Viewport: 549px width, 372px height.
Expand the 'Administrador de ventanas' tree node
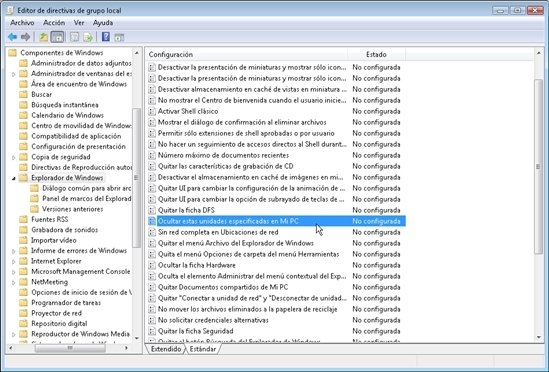(x=14, y=74)
